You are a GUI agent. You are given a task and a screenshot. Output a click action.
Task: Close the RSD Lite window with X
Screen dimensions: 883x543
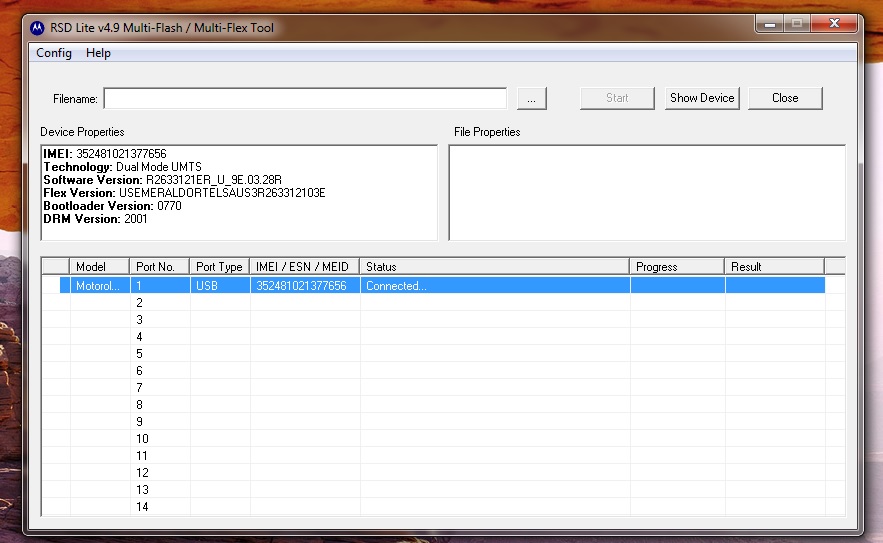pyautogui.click(x=834, y=24)
